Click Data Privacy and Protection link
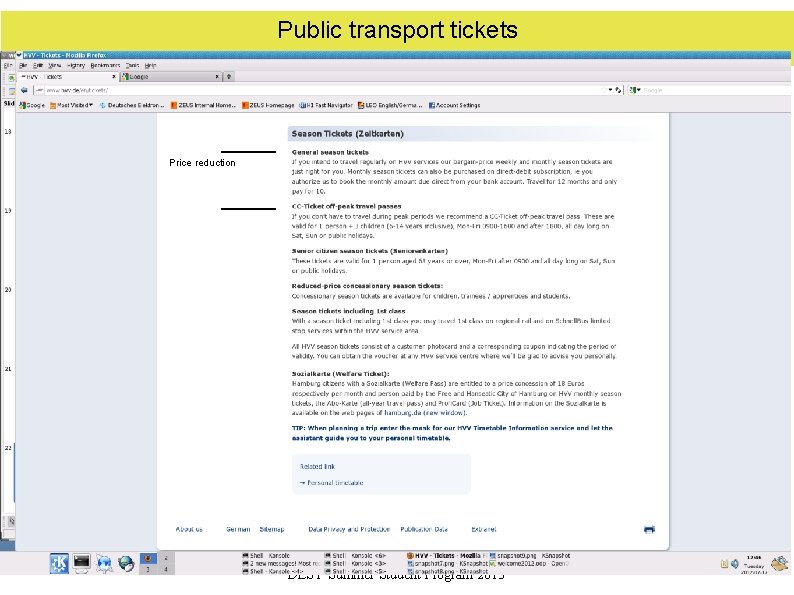This screenshot has width=794, height=595. (349, 529)
